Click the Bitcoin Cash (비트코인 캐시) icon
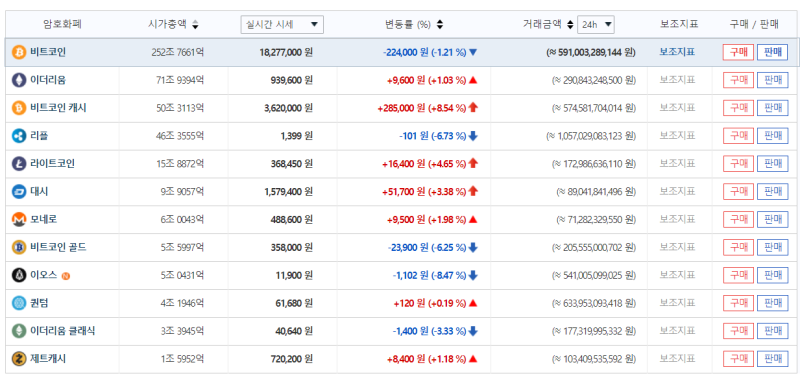 pos(19,108)
